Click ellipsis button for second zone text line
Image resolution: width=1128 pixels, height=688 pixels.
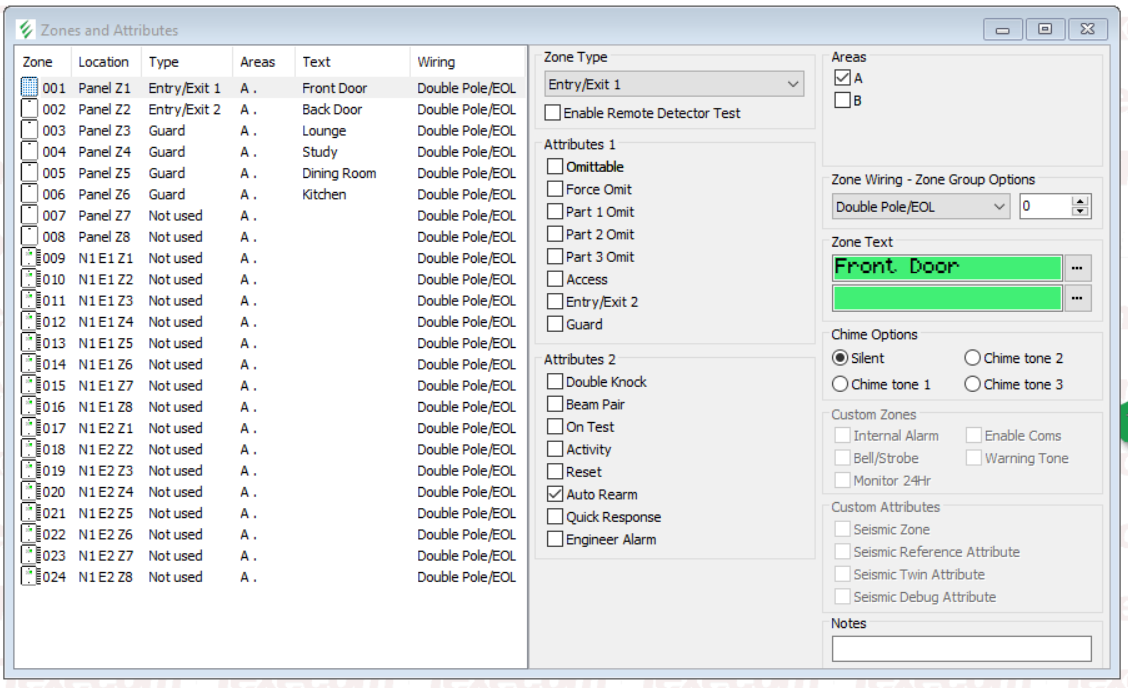click(x=1079, y=298)
